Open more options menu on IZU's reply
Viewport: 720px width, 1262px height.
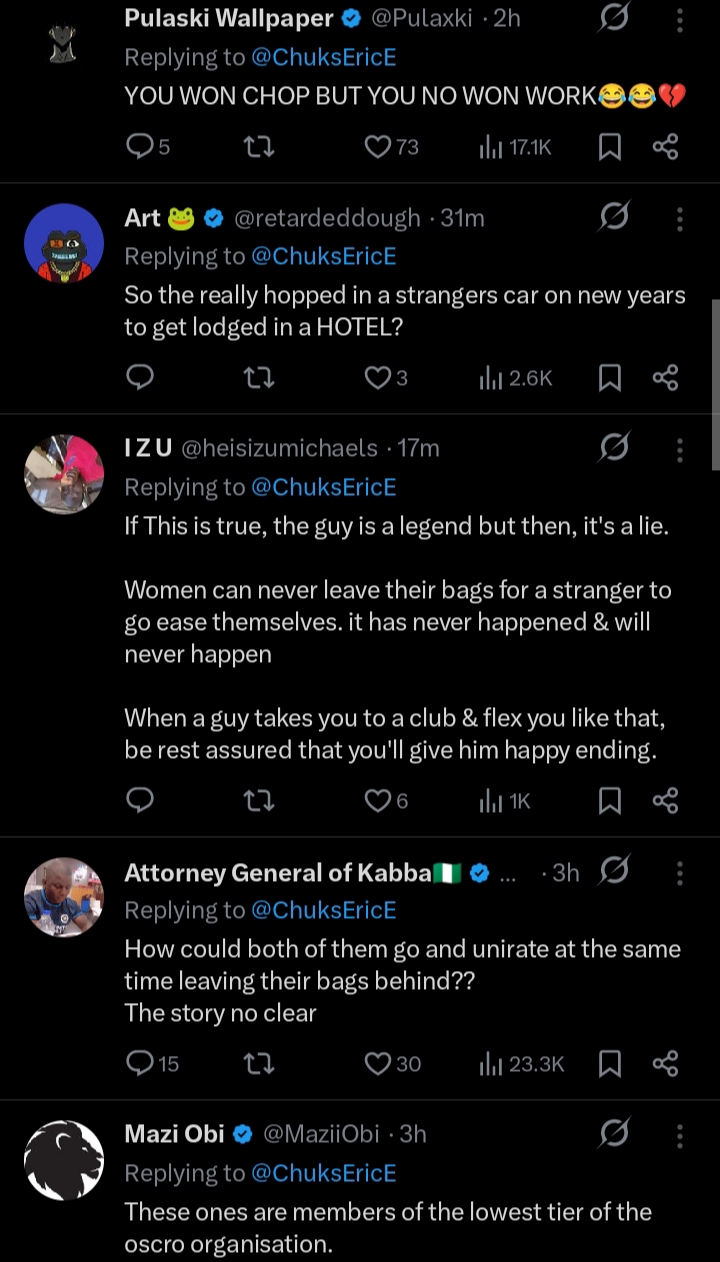[x=680, y=449]
